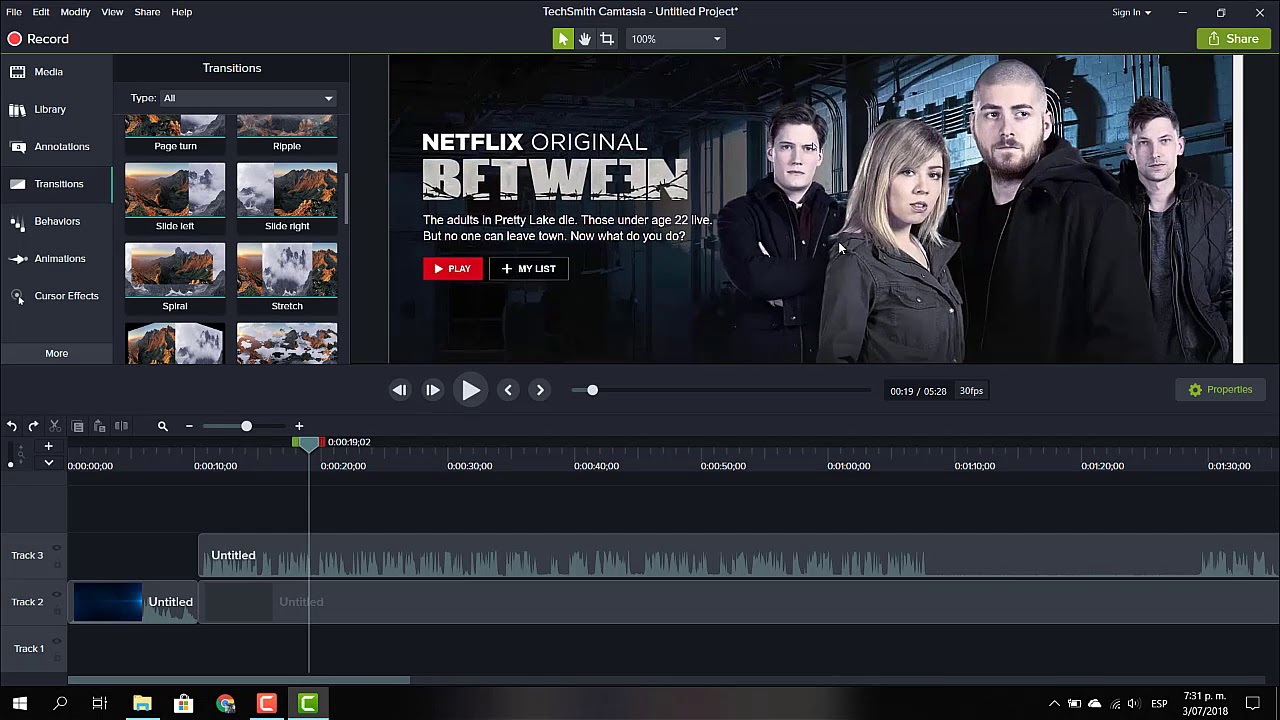Image resolution: width=1280 pixels, height=720 pixels.
Task: Open the Modify menu
Action: pyautogui.click(x=75, y=12)
